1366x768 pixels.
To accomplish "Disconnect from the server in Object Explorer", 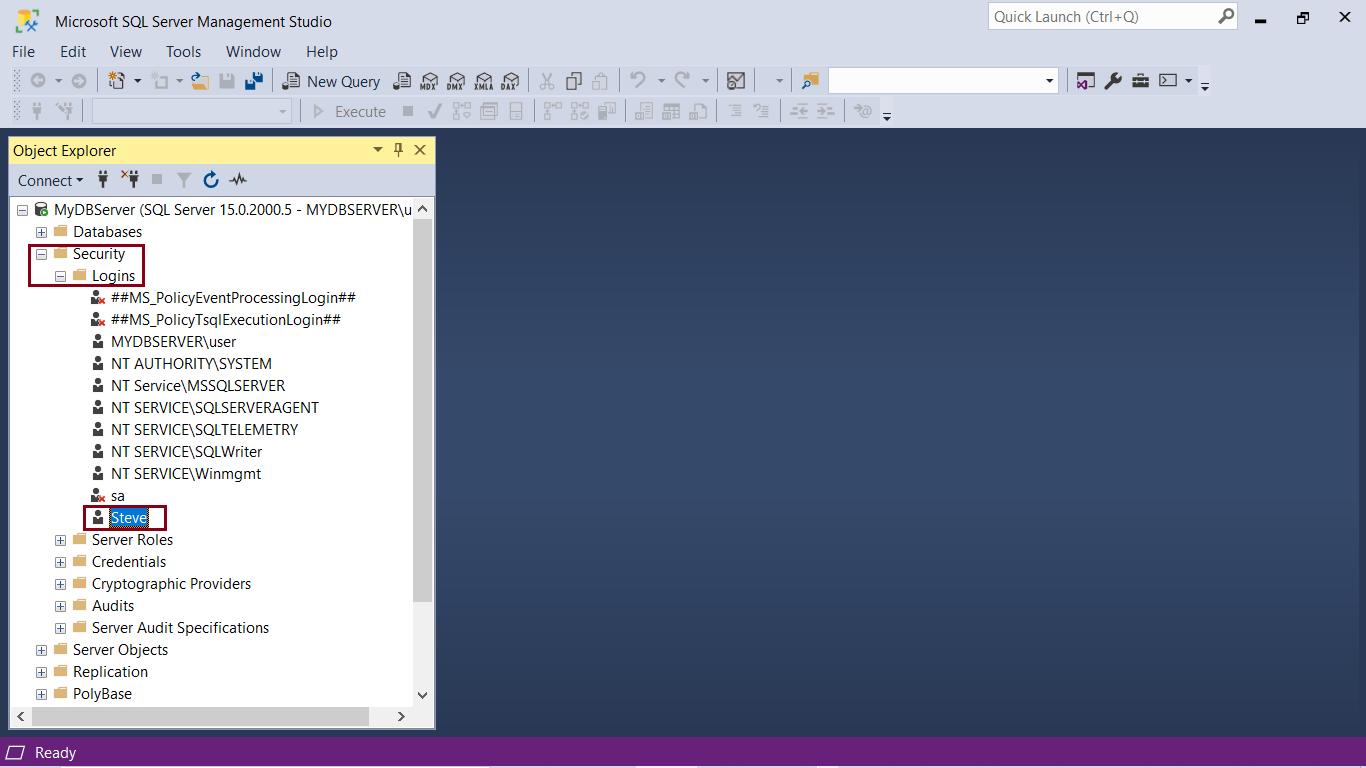I will click(x=129, y=180).
